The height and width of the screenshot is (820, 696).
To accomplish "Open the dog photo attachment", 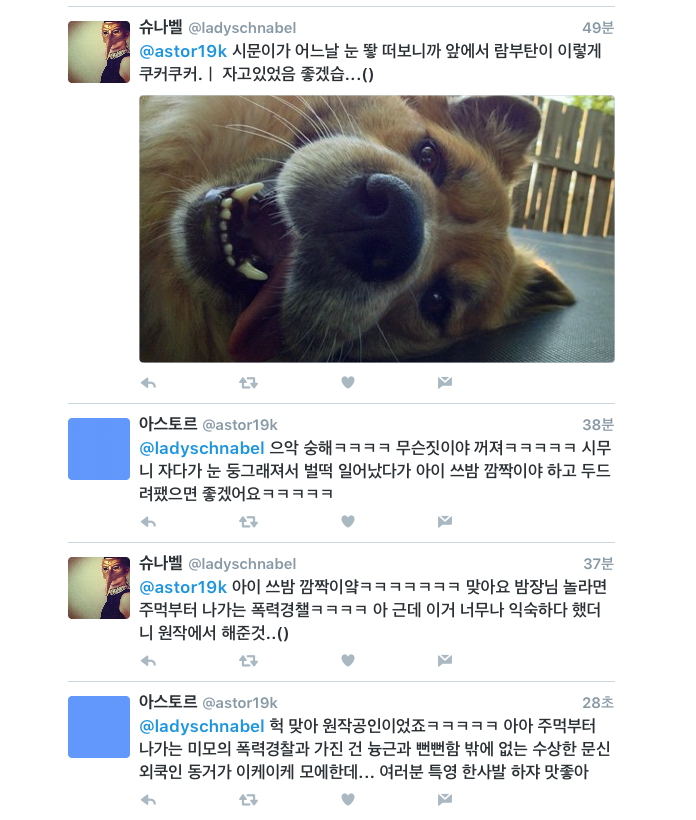I will 376,229.
